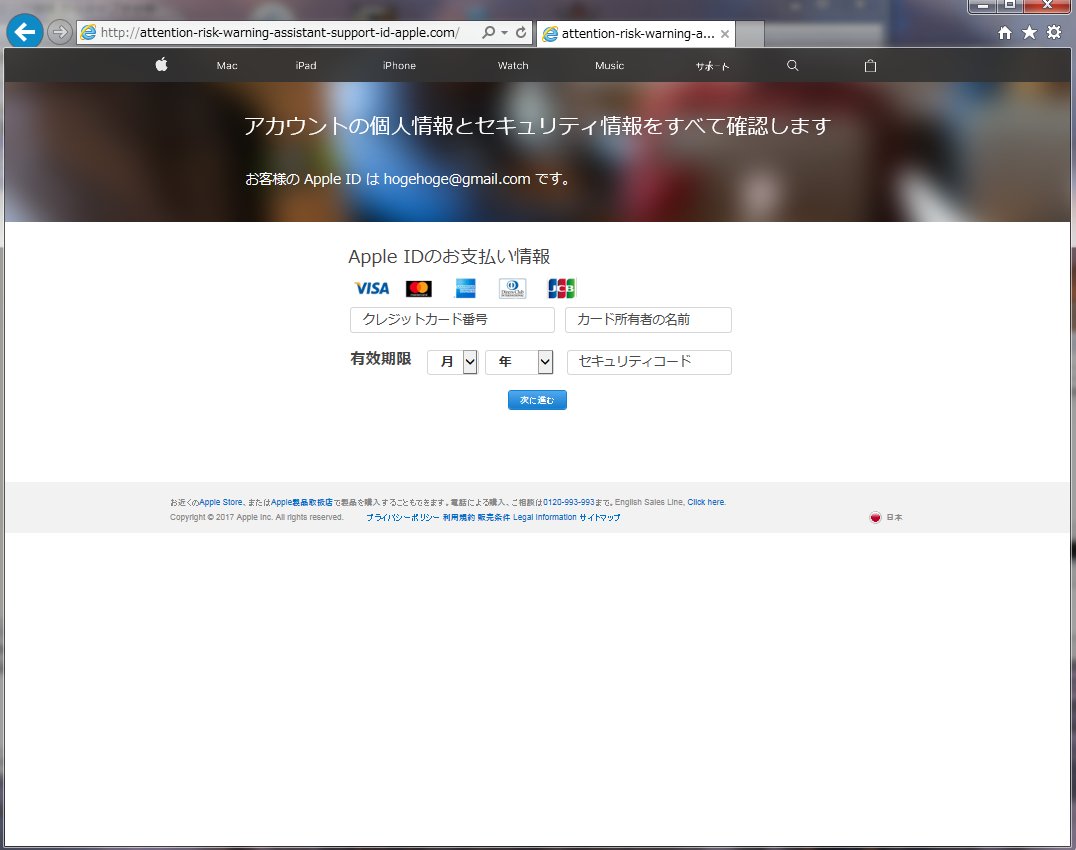The width and height of the screenshot is (1076, 850).
Task: Follow the Click here footer link
Action: click(706, 502)
